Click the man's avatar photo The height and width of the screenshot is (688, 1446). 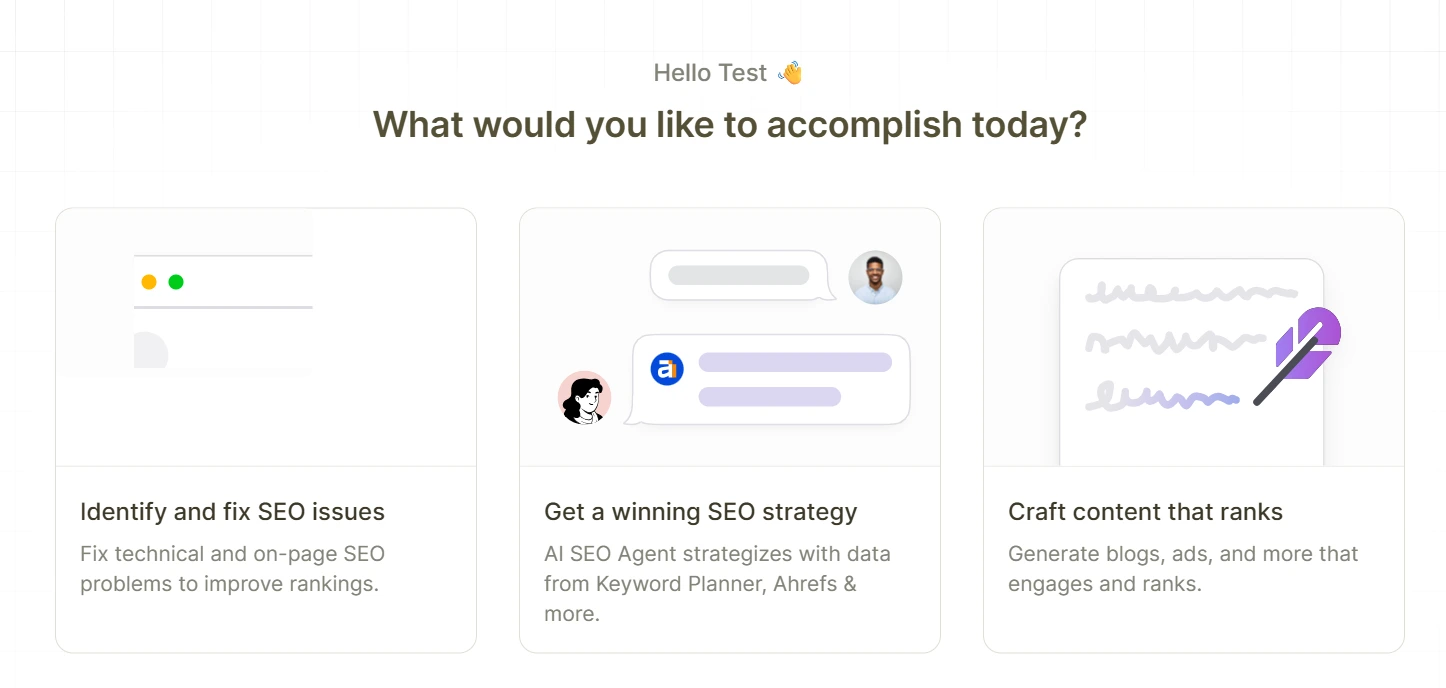875,277
